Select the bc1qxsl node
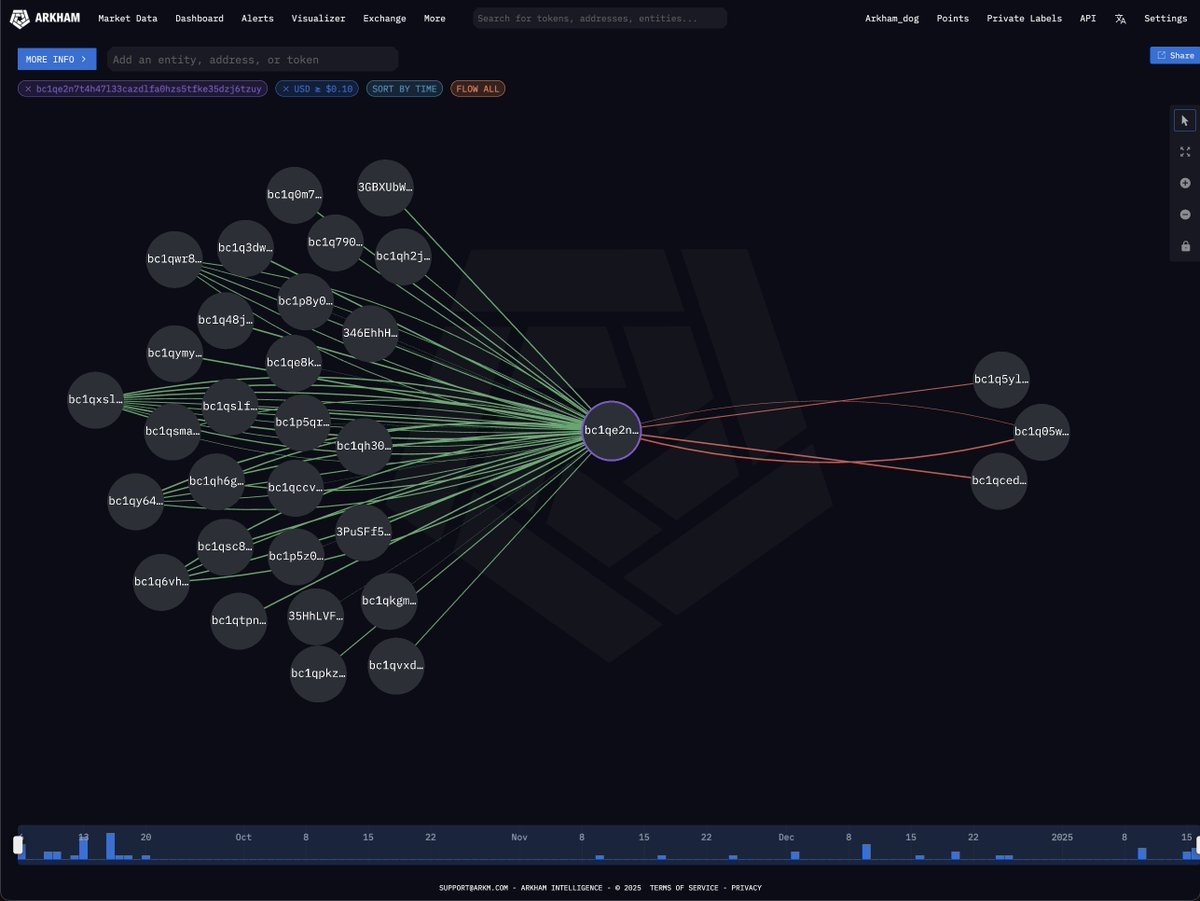 coord(95,400)
